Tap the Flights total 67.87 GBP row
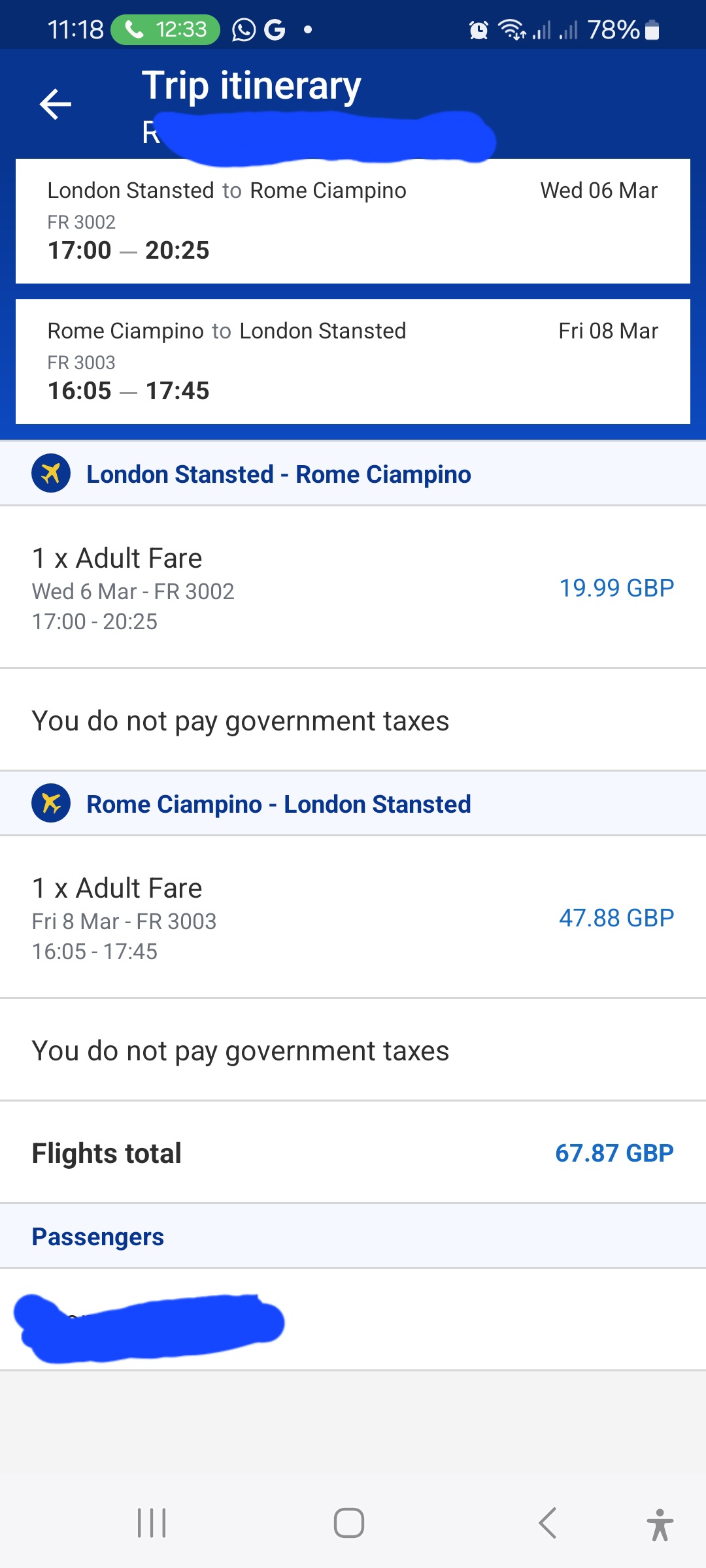Image resolution: width=706 pixels, height=1568 pixels. point(353,1153)
